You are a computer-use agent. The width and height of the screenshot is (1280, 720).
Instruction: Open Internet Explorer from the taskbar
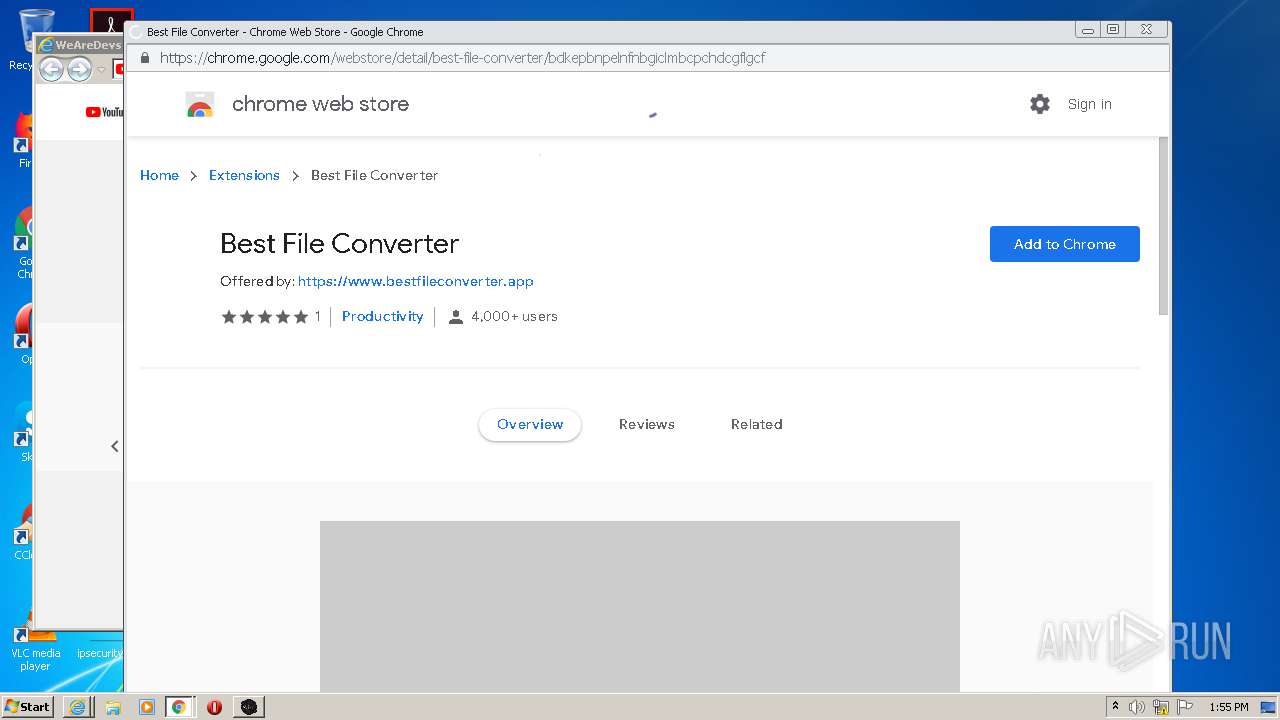click(x=79, y=707)
